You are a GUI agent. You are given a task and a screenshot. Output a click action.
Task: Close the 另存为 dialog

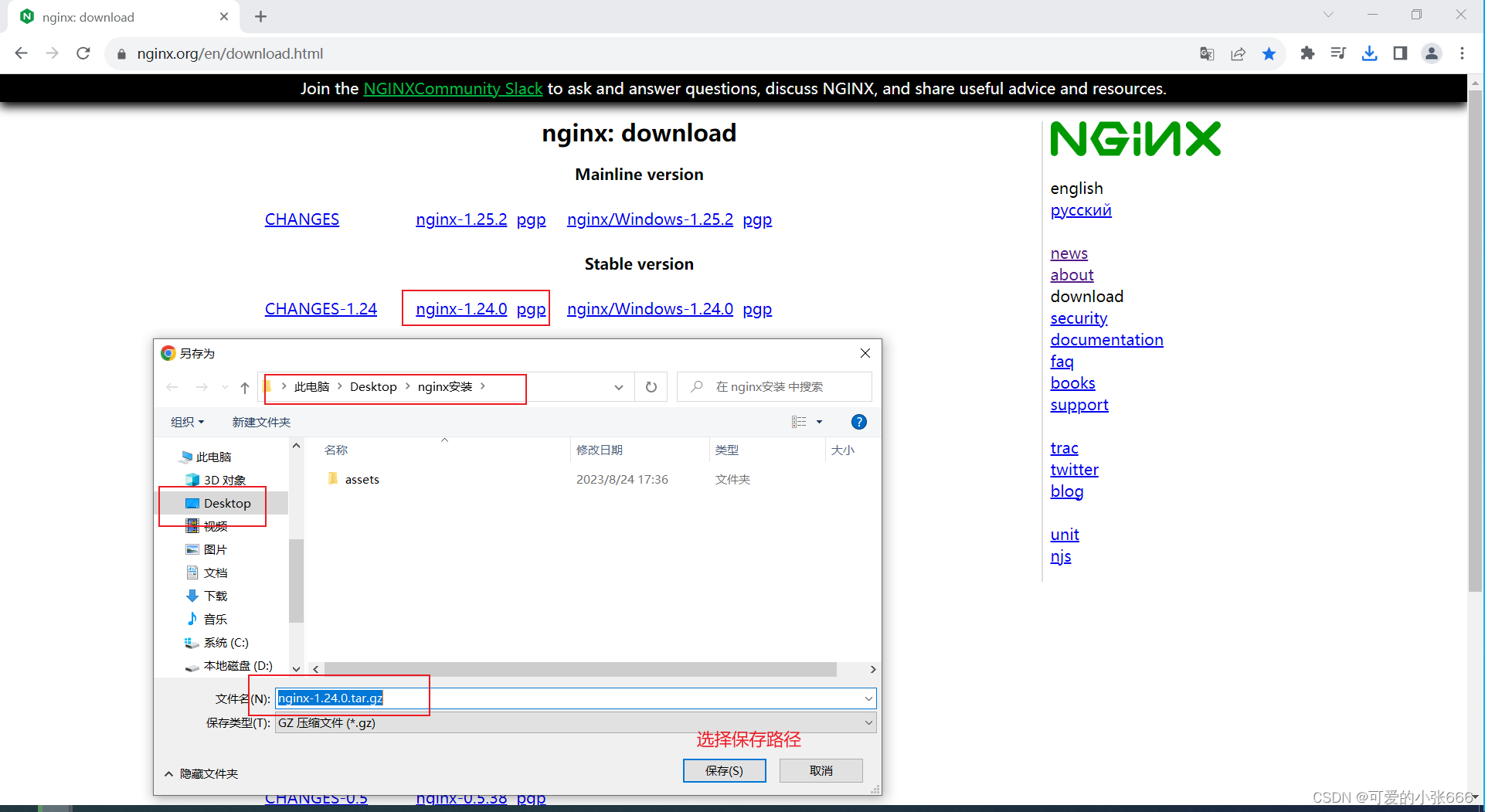865,353
